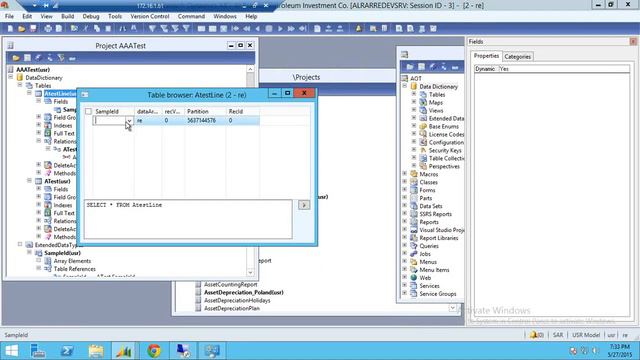Expand the Macros node in AOT
Viewport: 640px width, 360px height.
point(405,174)
